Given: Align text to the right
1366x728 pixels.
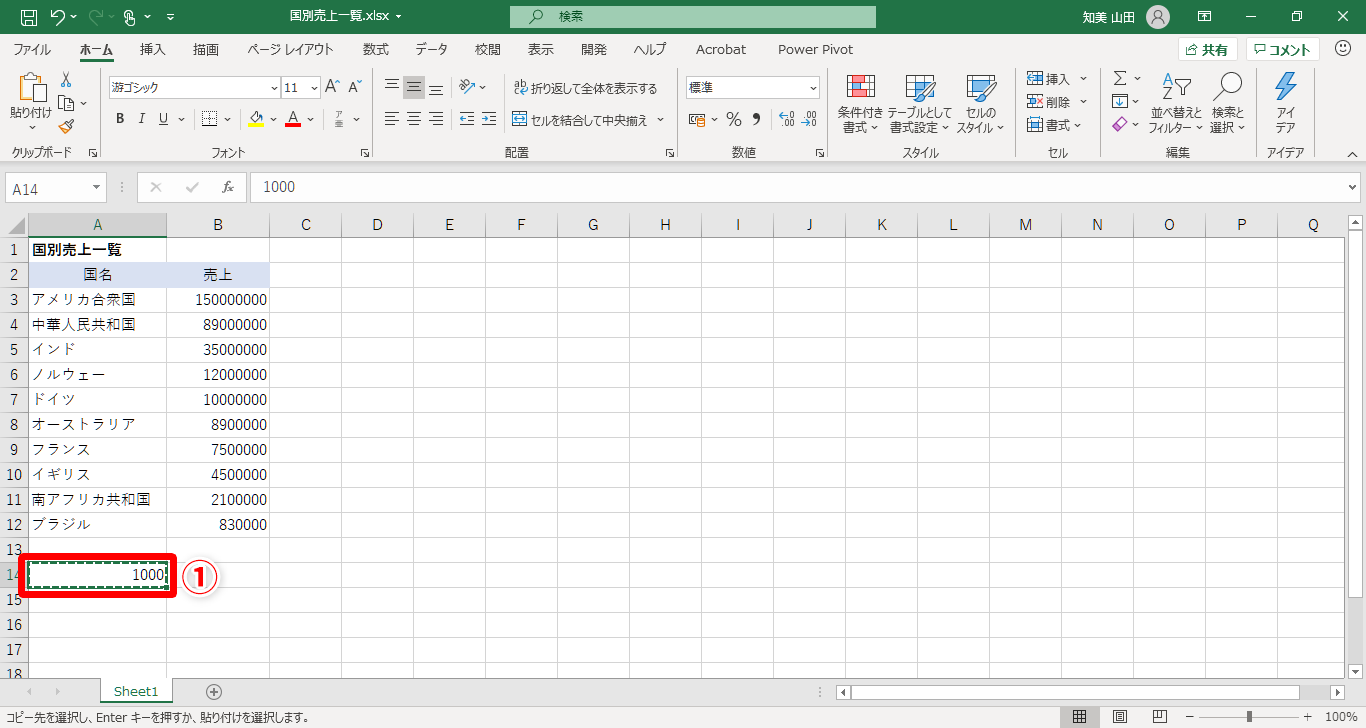Looking at the screenshot, I should coord(436,119).
